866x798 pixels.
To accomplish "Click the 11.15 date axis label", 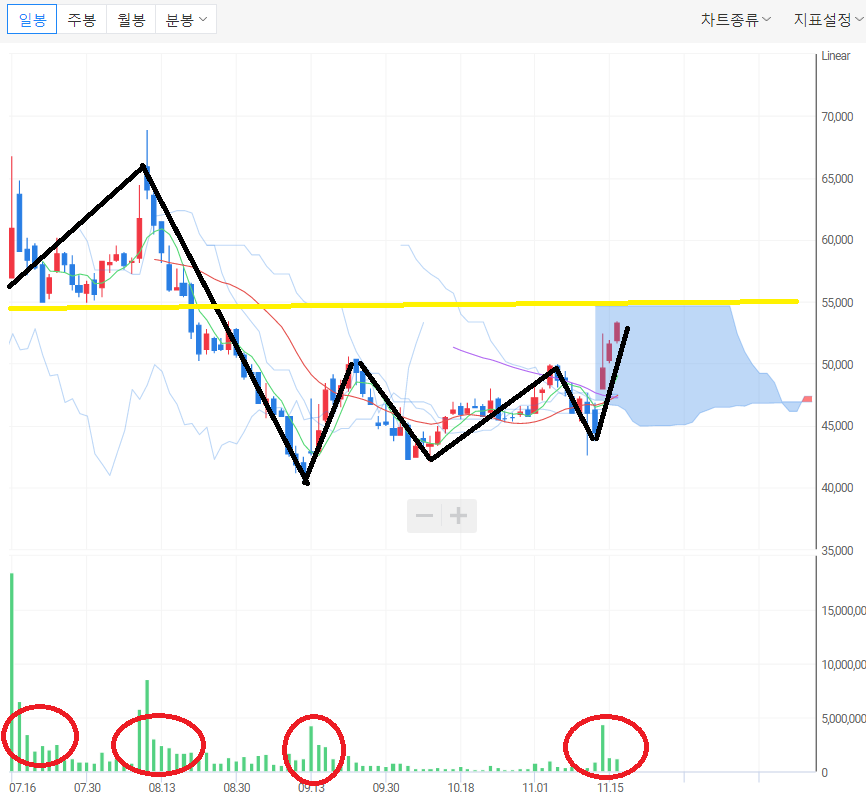I will pos(610,788).
